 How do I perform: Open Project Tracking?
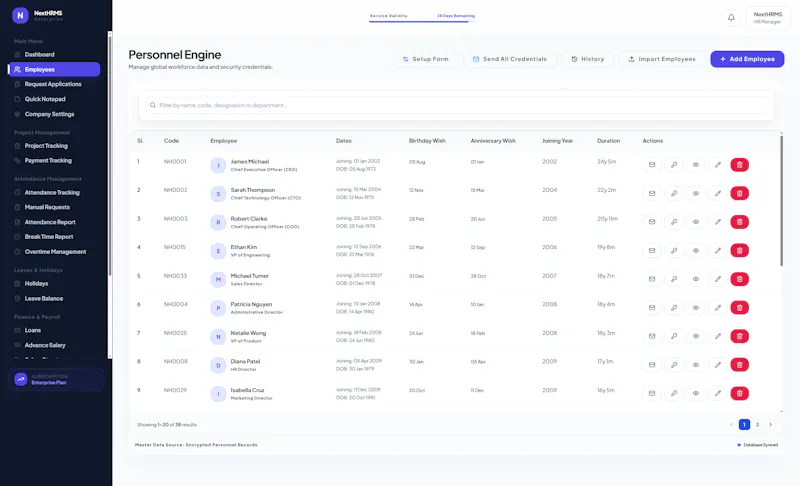54,146
